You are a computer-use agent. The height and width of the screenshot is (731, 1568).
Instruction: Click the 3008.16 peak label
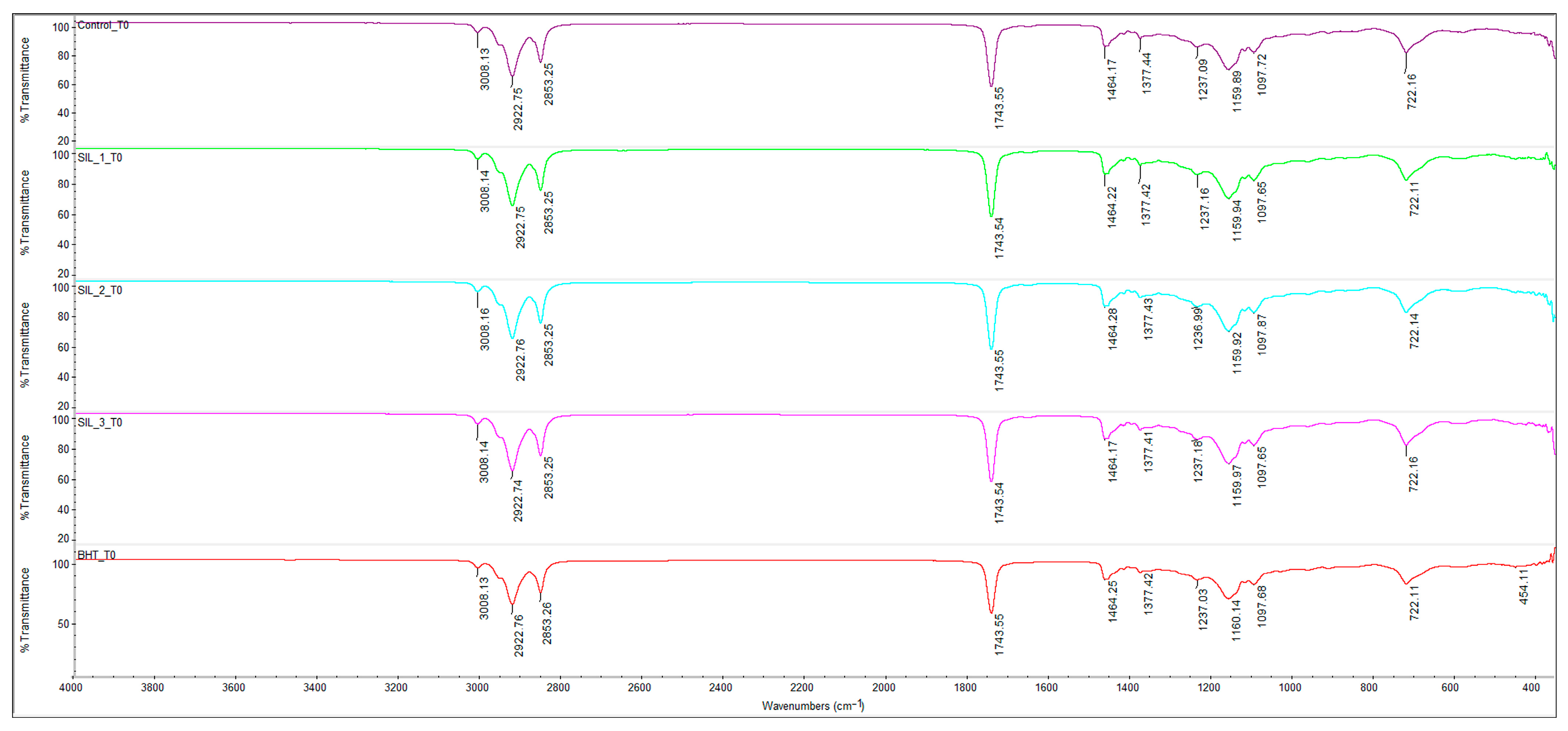(485, 329)
